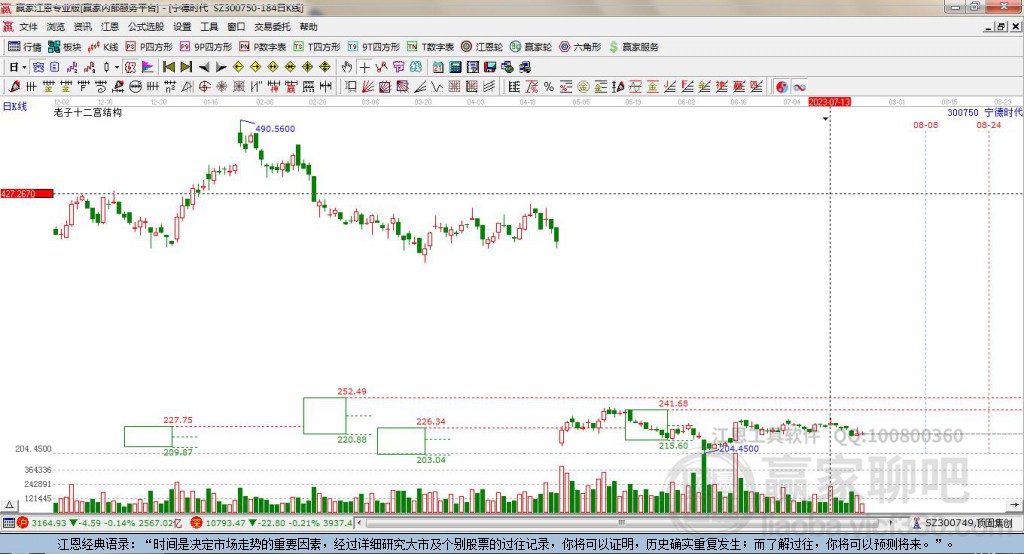
Task: Move chart right with black right arrow
Action: 221,67
